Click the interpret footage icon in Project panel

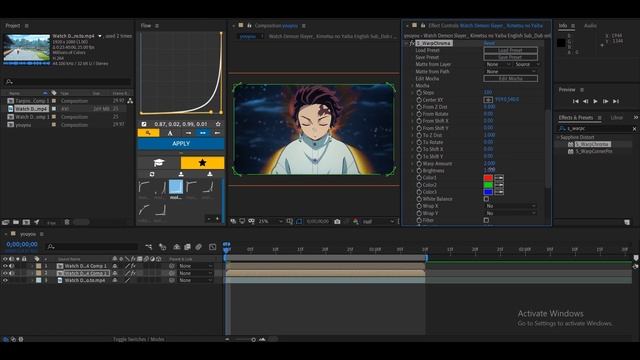click(x=5, y=222)
